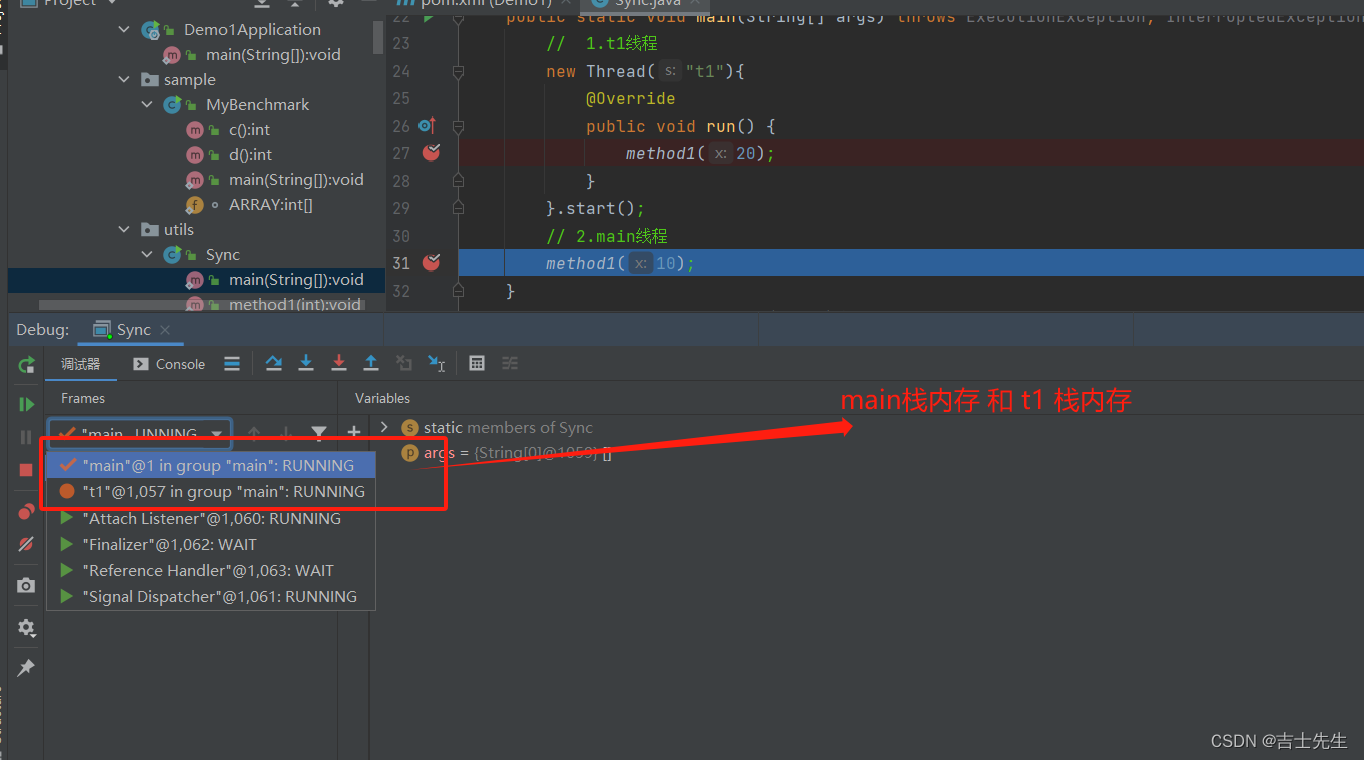
Task: Step over the current line
Action: pyautogui.click(x=273, y=364)
